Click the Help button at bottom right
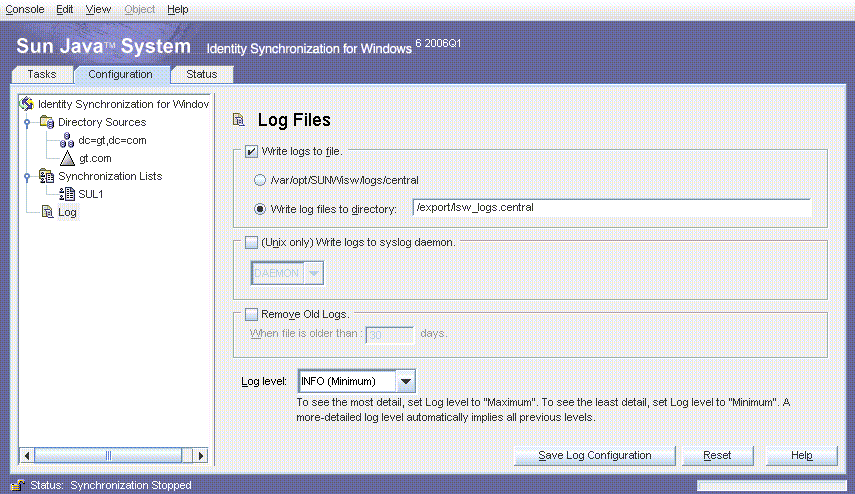 coord(802,455)
